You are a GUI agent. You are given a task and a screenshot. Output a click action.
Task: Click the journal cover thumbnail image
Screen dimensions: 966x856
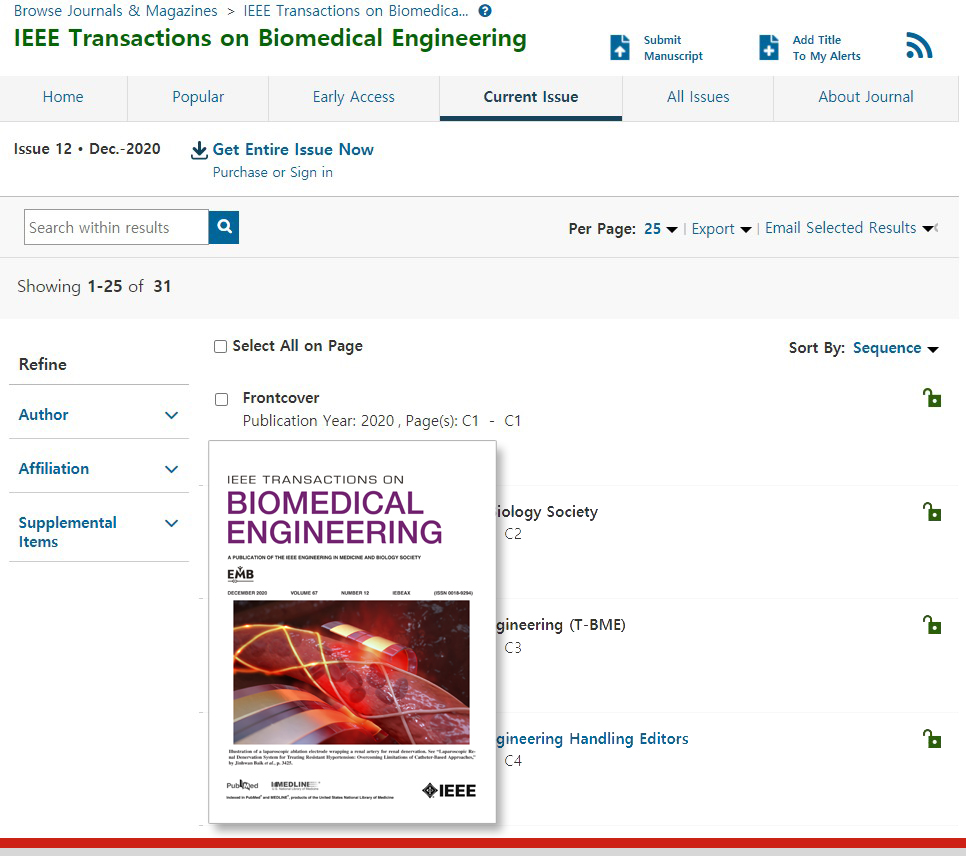[351, 630]
